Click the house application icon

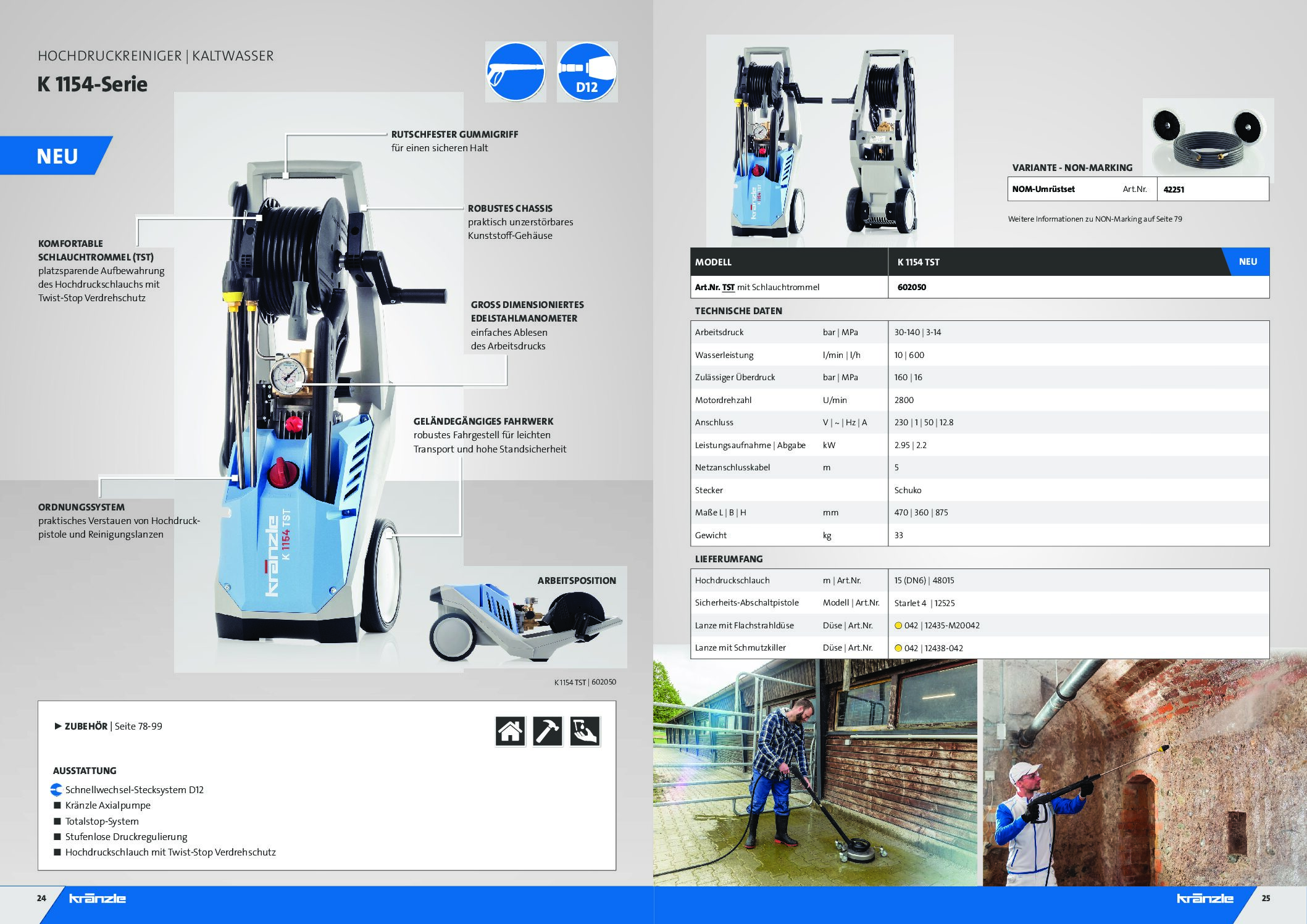tap(510, 731)
